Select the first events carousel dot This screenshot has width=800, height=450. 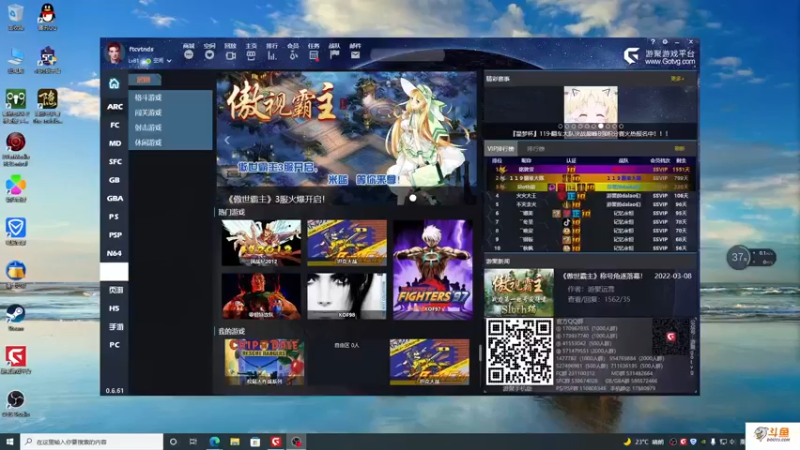pos(560,126)
